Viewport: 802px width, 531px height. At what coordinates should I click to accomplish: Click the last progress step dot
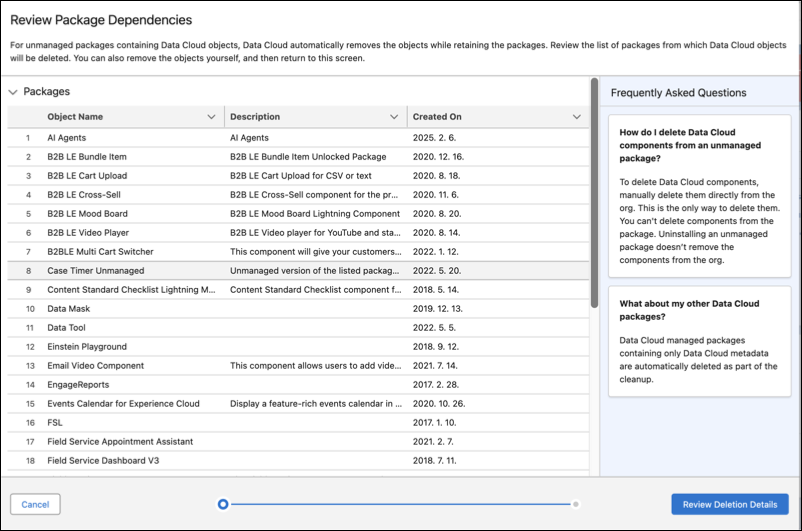(x=576, y=504)
